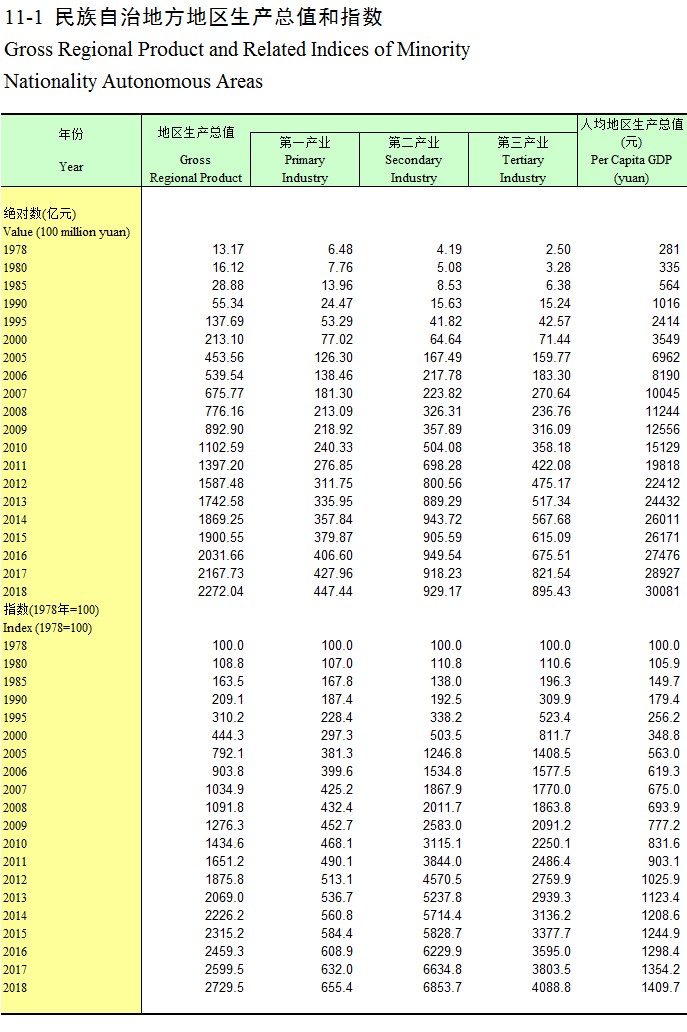Click the tertiary industry index 1770.0
The image size is (687, 1032).
click(551, 789)
